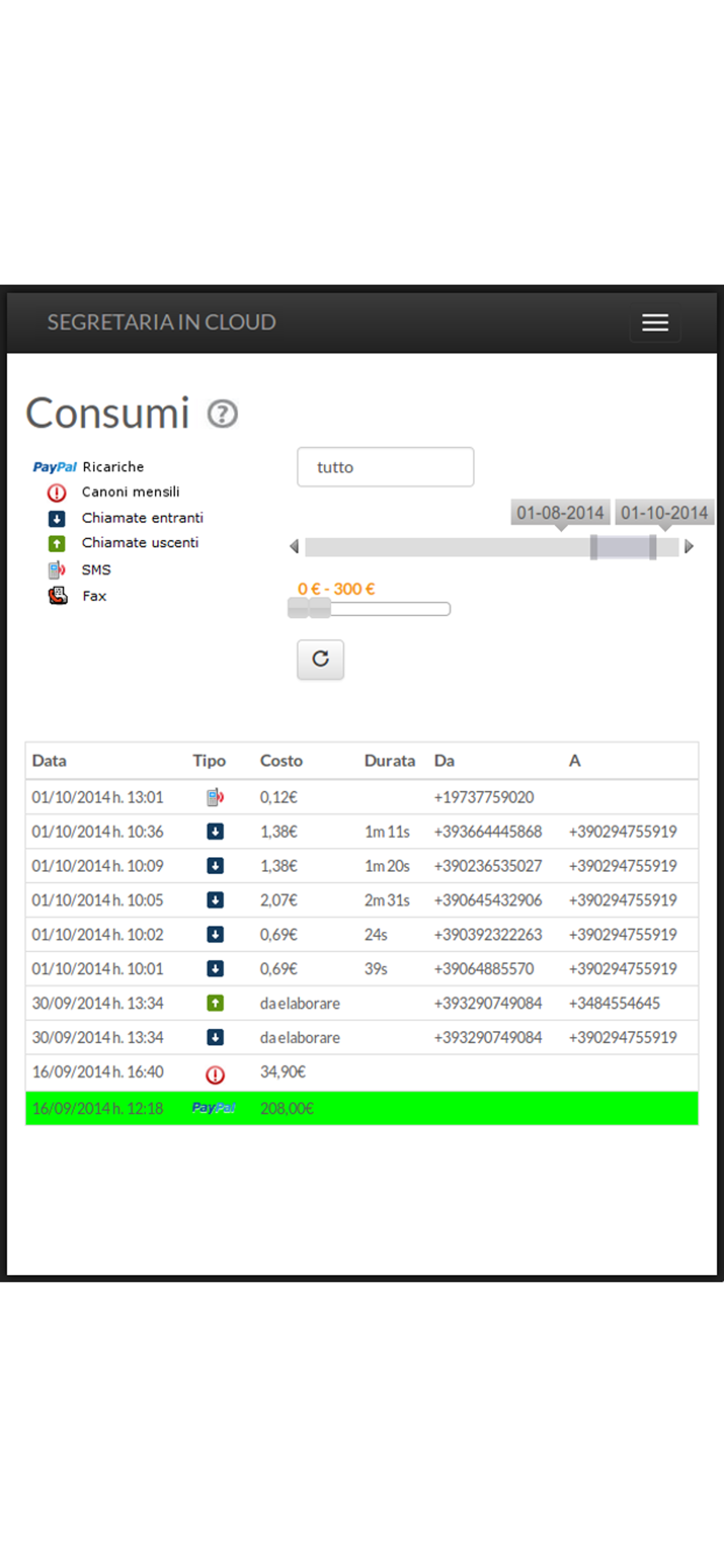Viewport: 724px width, 1568px height.
Task: Click the Canoni mensili red alert icon
Action: 57,492
